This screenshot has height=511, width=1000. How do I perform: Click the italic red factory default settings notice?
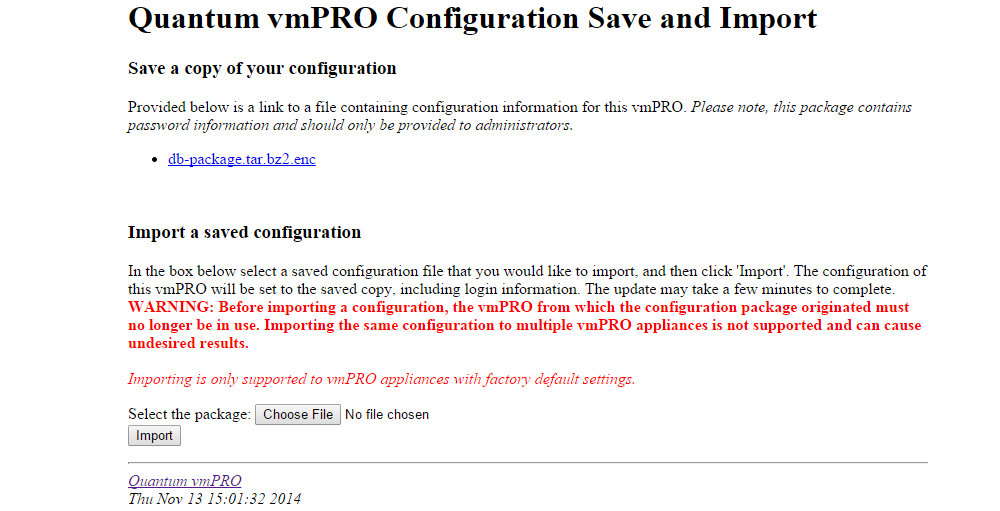381,379
